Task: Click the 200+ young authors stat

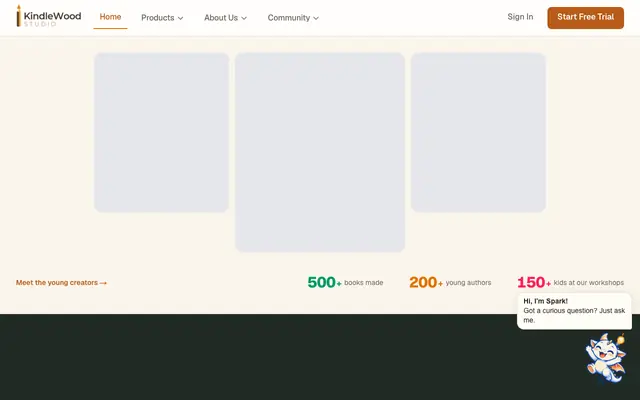Action: 450,282
